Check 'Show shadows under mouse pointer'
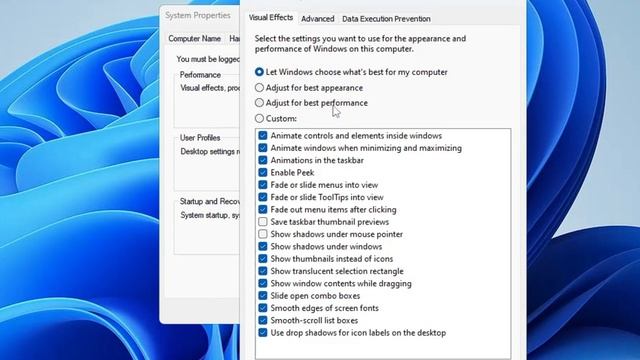This screenshot has width=640, height=360. click(x=263, y=234)
